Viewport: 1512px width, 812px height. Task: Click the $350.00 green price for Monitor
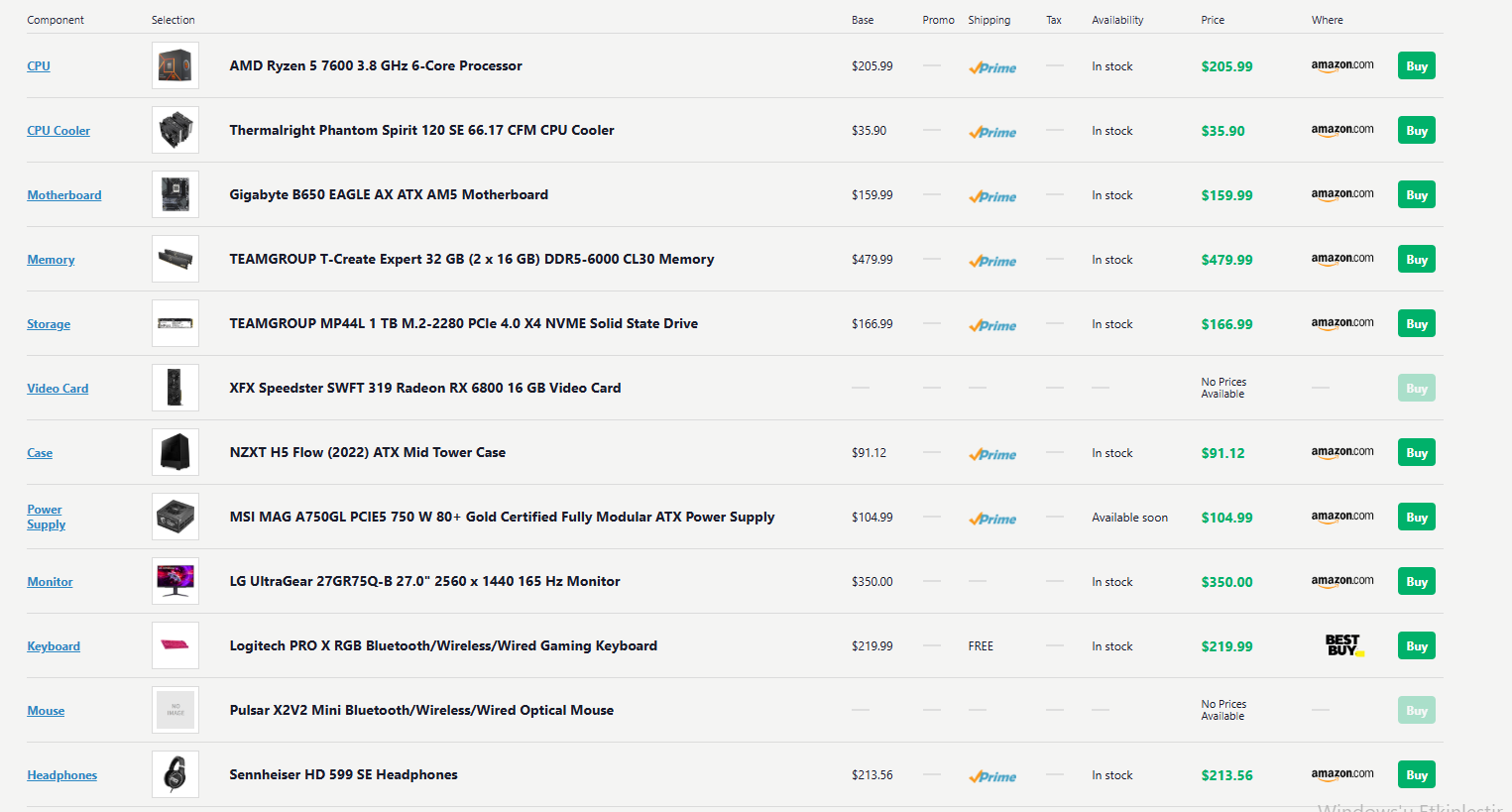click(1226, 582)
